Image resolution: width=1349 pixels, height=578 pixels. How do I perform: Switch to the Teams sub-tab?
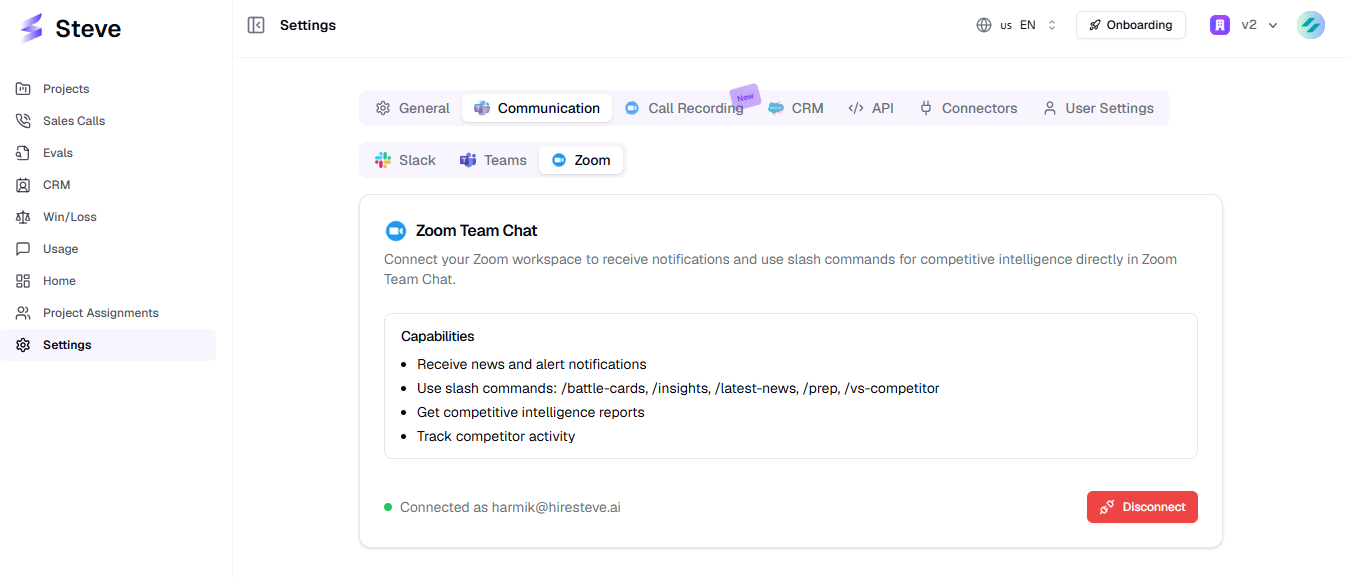click(493, 160)
